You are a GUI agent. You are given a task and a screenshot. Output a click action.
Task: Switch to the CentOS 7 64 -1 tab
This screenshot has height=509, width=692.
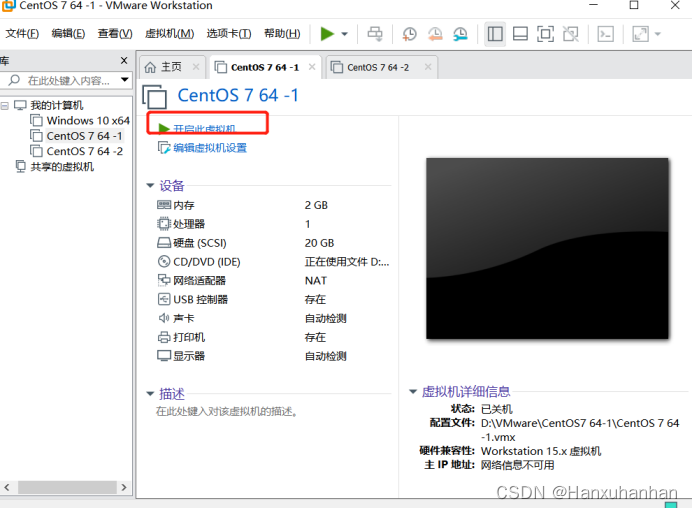264,68
